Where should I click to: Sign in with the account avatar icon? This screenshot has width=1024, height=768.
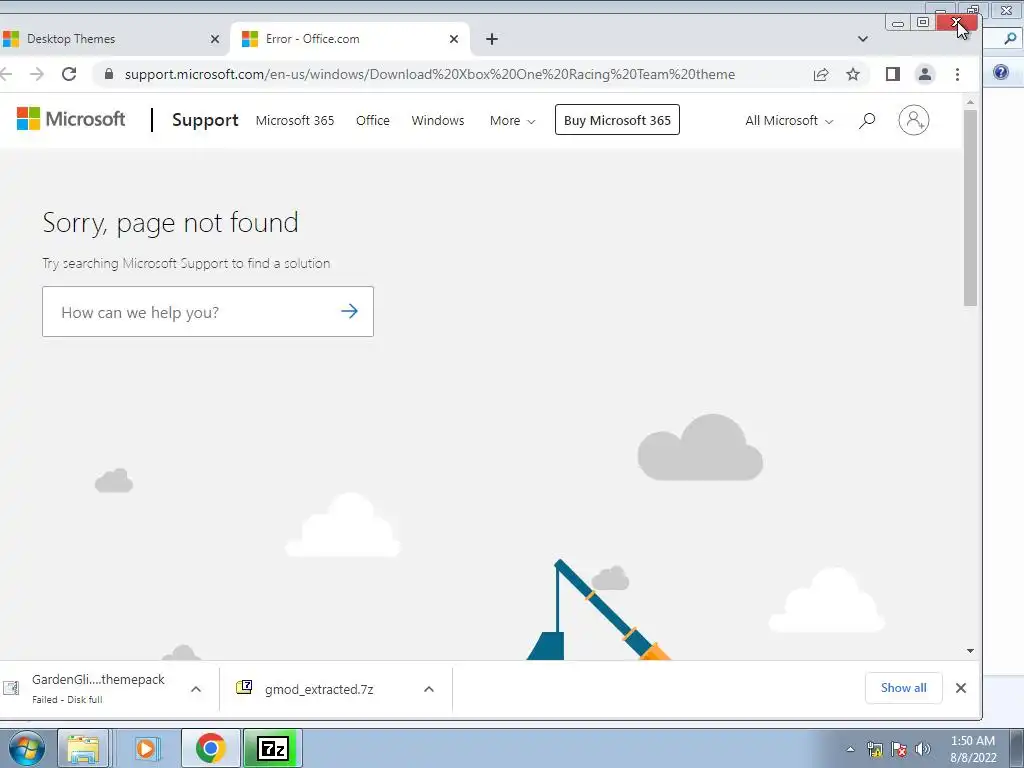point(914,120)
